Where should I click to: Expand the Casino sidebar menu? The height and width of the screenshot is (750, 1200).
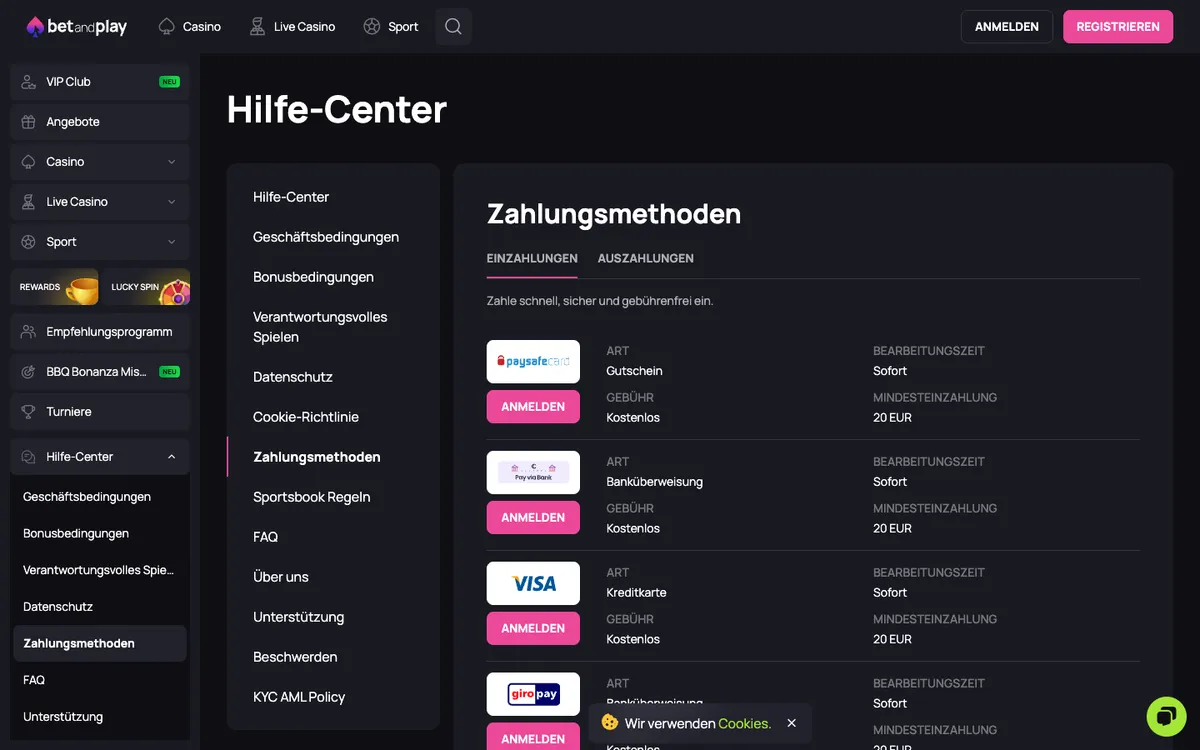click(171, 162)
